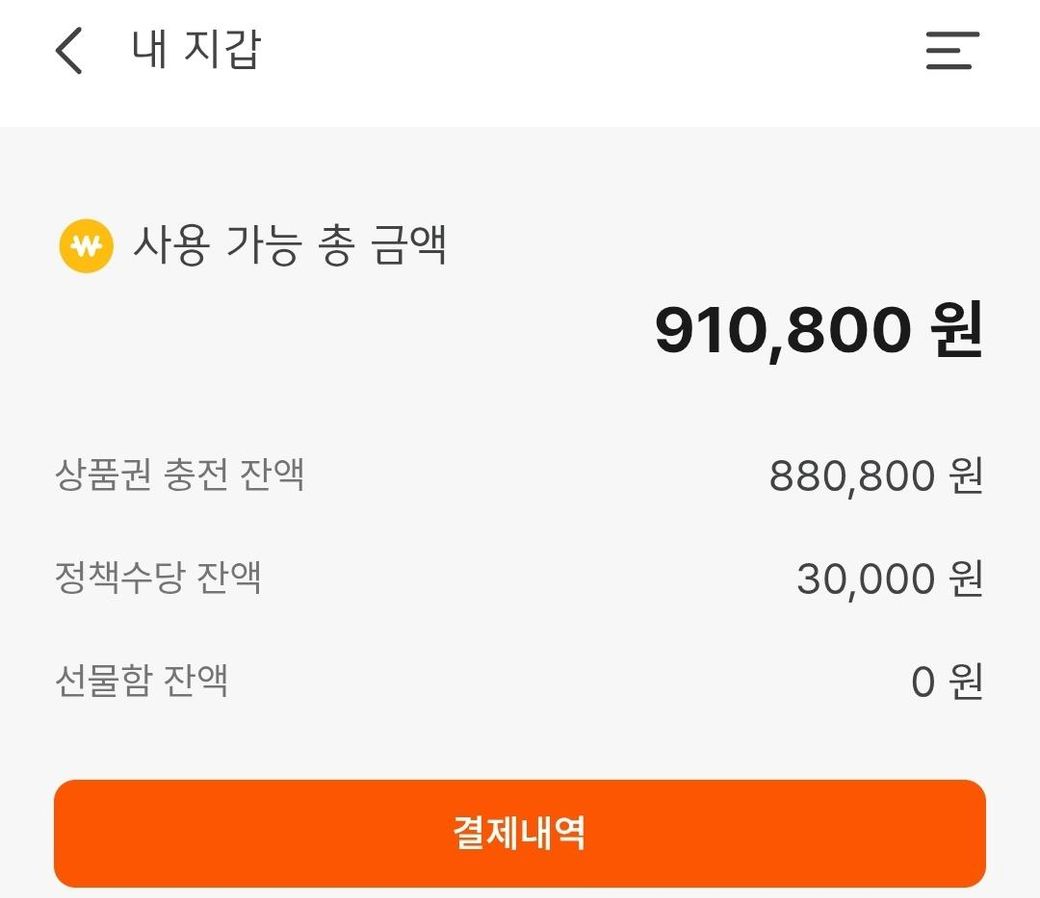Tap the 30,000 balance number
The image size is (1040, 898).
click(x=865, y=579)
